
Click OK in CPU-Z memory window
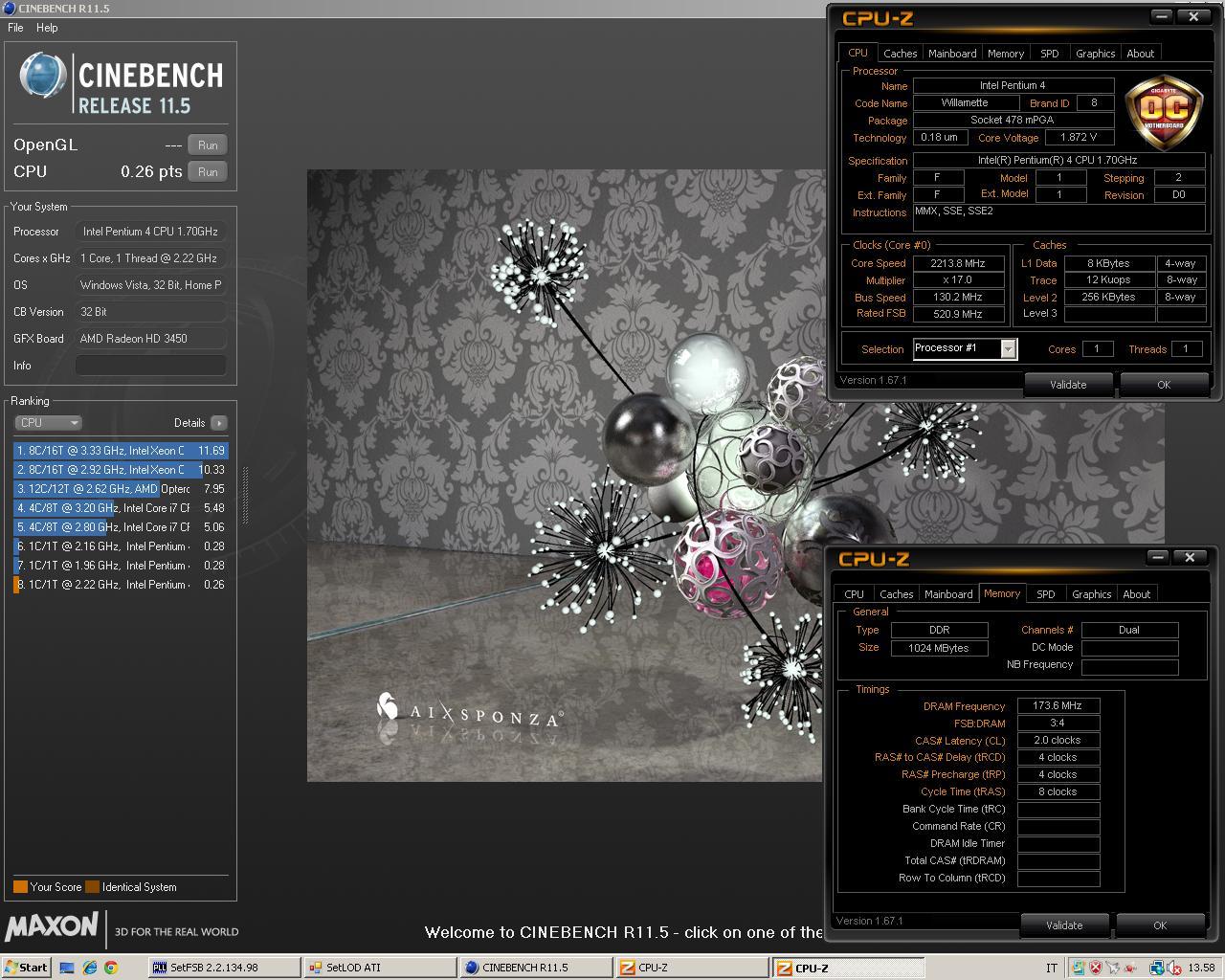click(x=1160, y=925)
